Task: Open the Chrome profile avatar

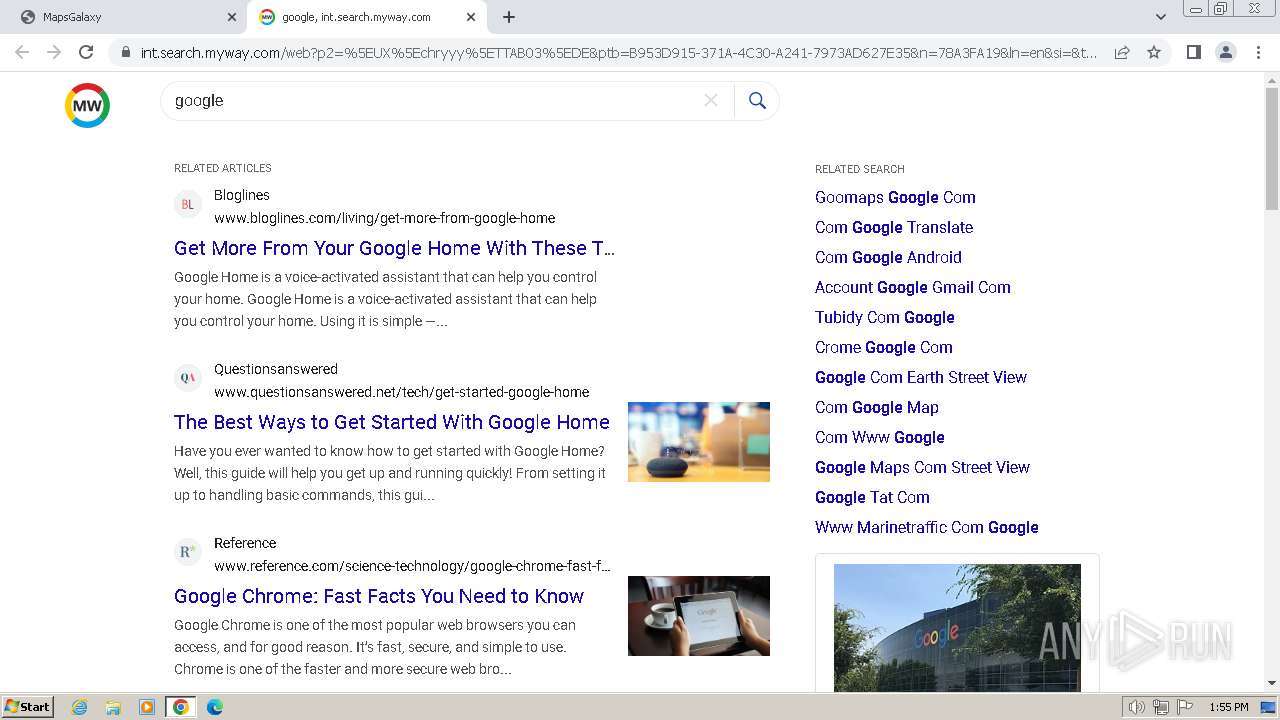Action: click(1225, 52)
